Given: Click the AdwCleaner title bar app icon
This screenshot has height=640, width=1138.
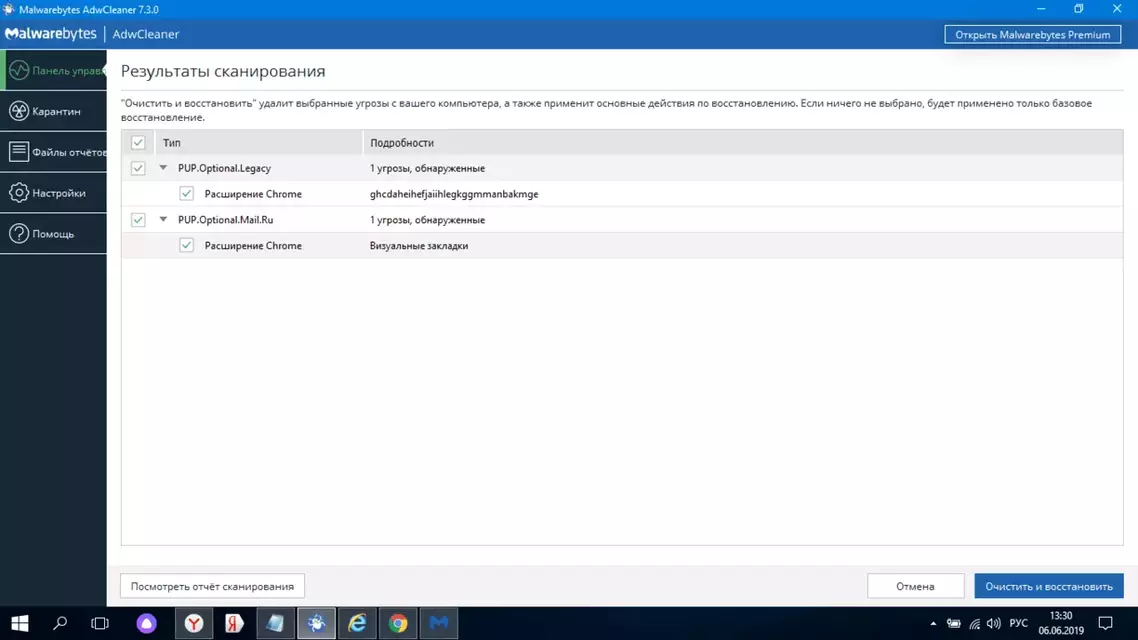Looking at the screenshot, I should (9, 9).
